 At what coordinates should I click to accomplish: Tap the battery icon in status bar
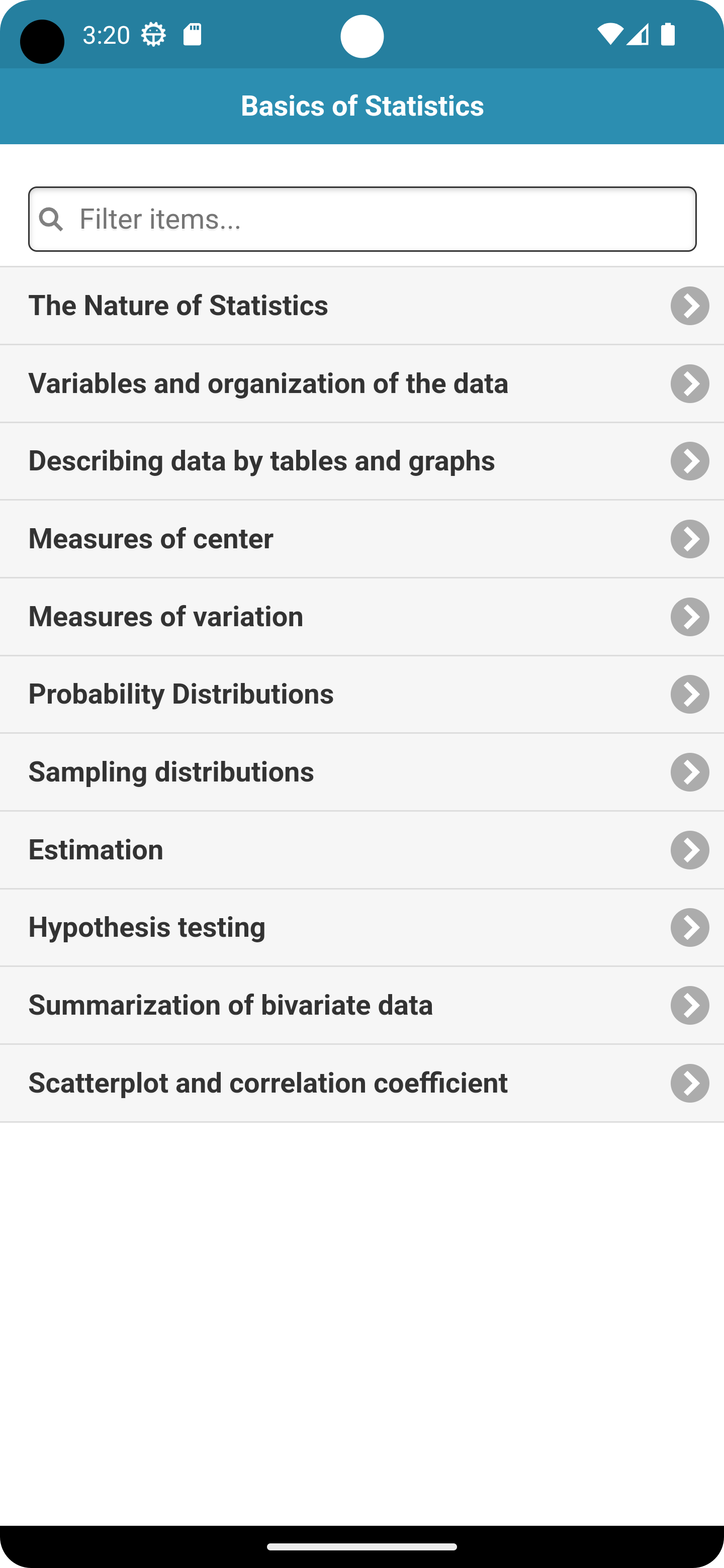[x=668, y=35]
